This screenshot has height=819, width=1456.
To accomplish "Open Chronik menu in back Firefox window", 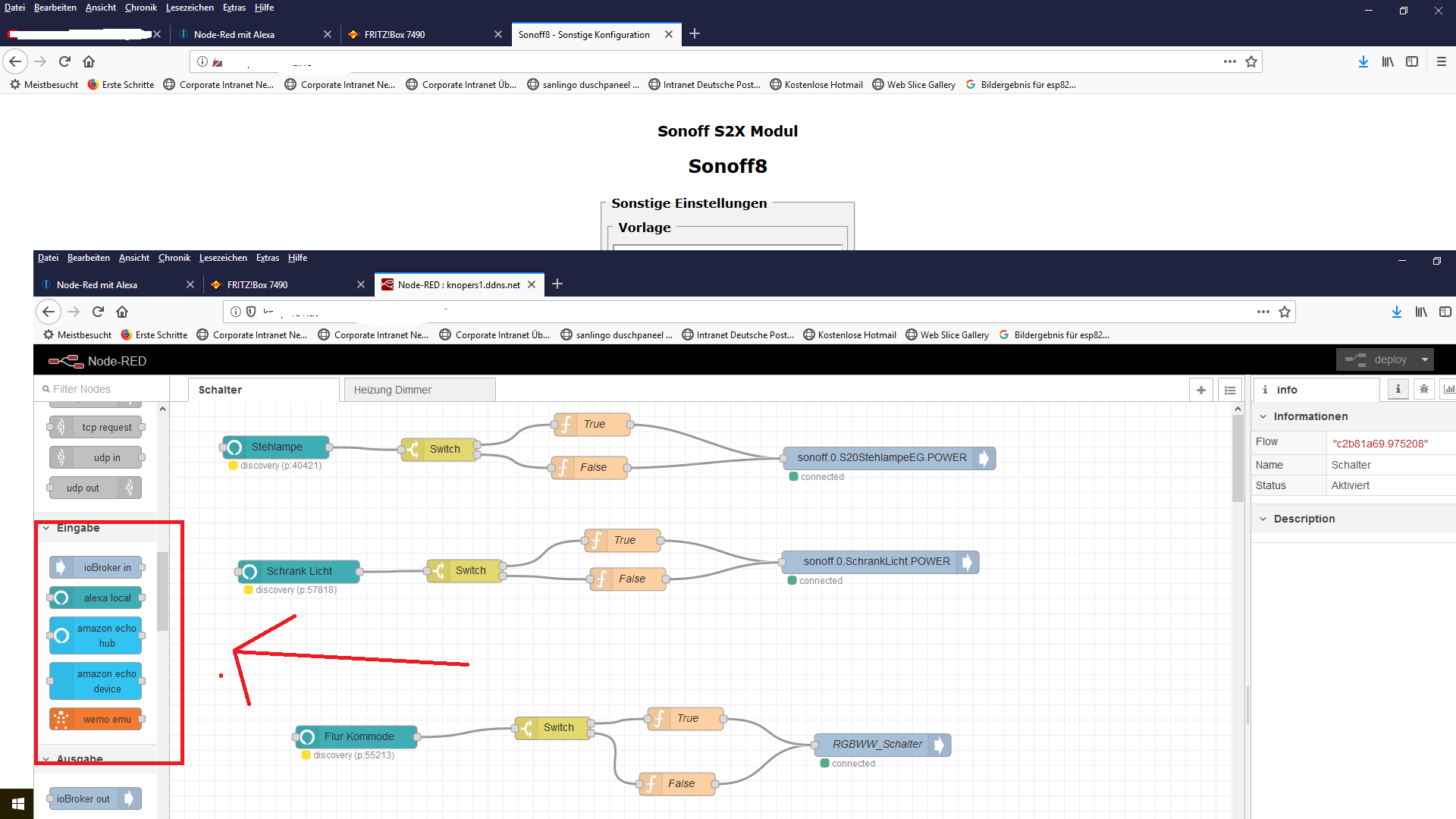I will coord(141,8).
